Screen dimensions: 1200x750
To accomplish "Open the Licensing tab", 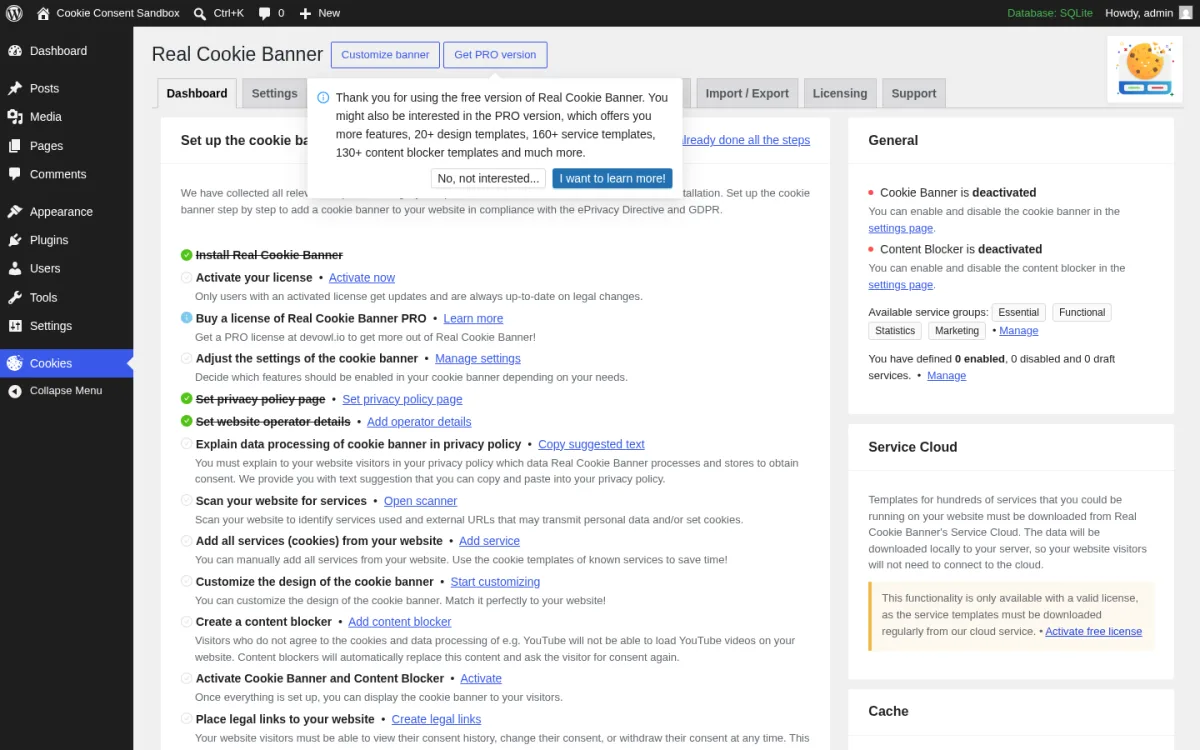I will pos(840,93).
